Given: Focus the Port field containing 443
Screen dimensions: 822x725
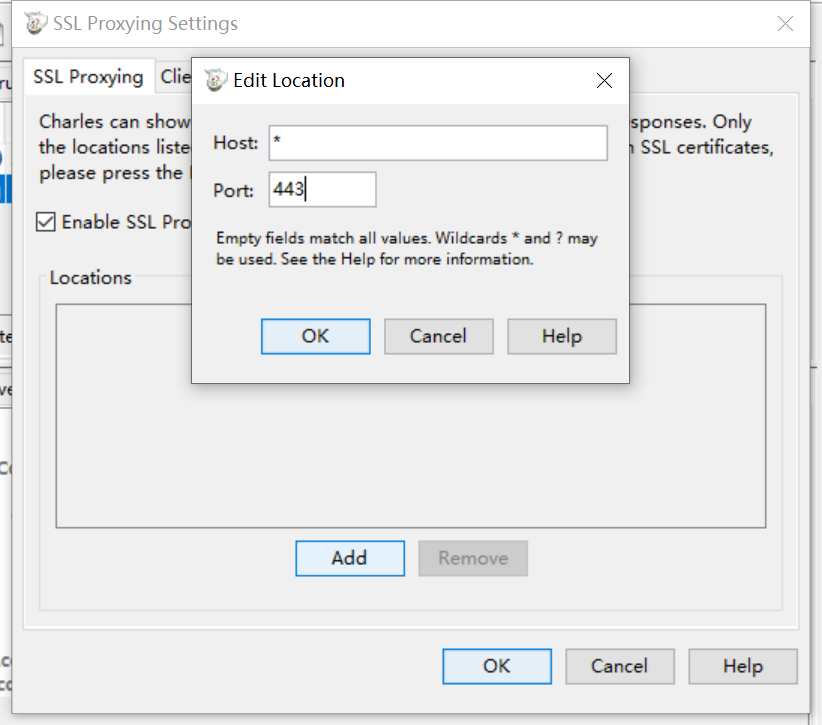Looking at the screenshot, I should 322,189.
